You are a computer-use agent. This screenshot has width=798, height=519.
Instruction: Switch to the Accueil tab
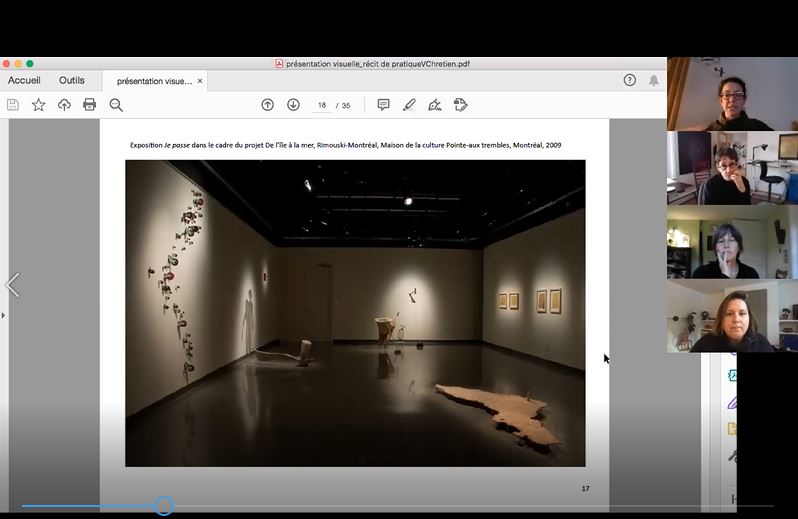click(x=24, y=81)
